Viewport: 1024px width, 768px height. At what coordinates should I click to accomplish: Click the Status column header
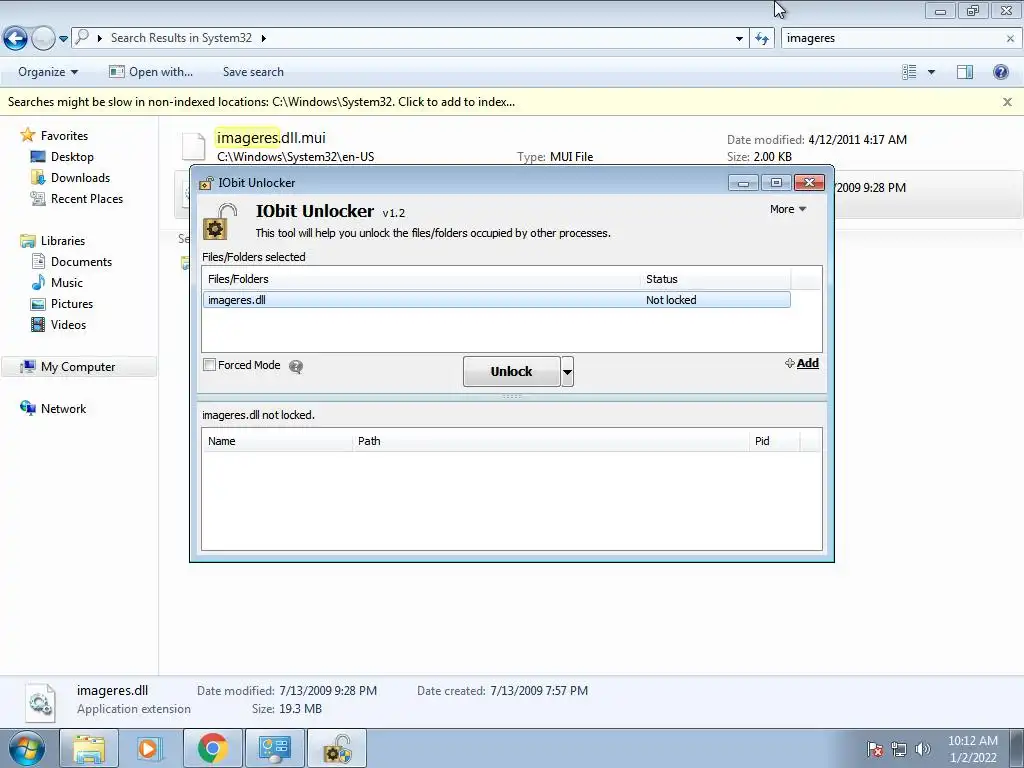click(x=715, y=279)
